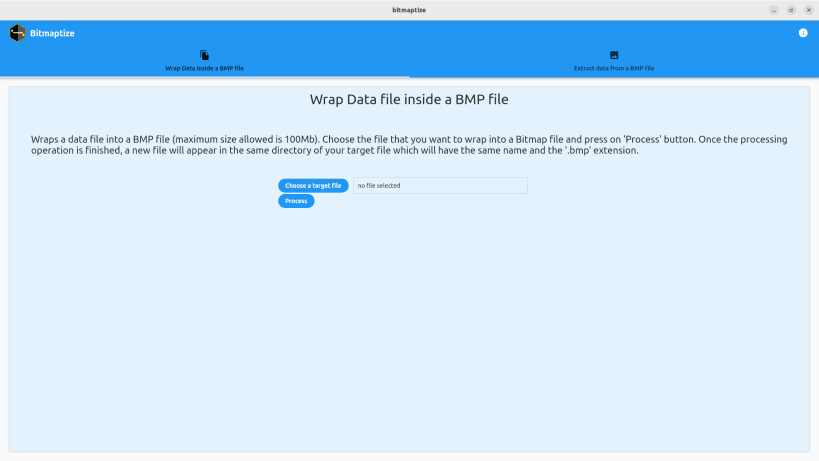Minimize the bitmaptize window

click(774, 10)
